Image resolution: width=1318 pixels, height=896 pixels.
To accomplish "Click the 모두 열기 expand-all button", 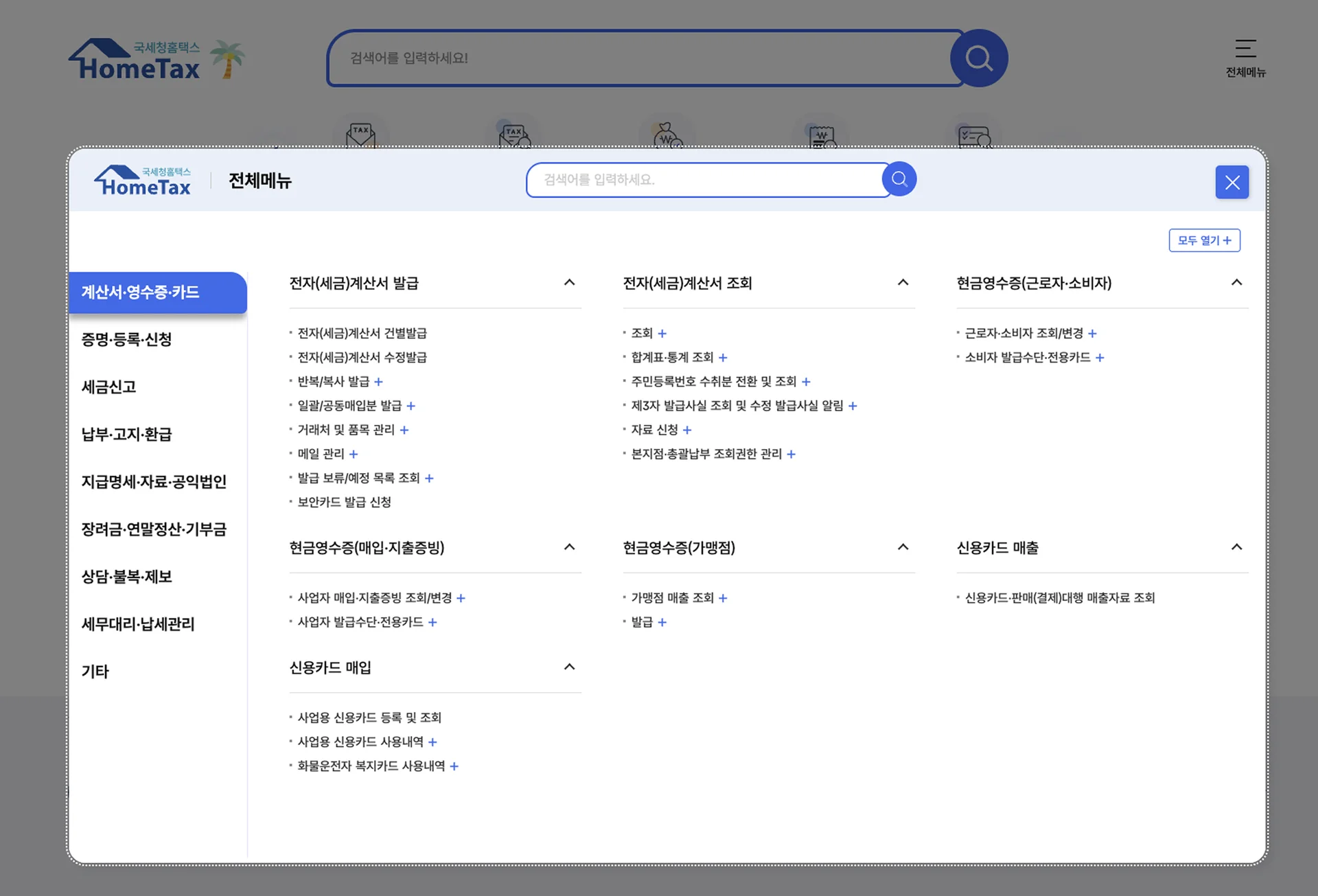I will pos(1205,240).
